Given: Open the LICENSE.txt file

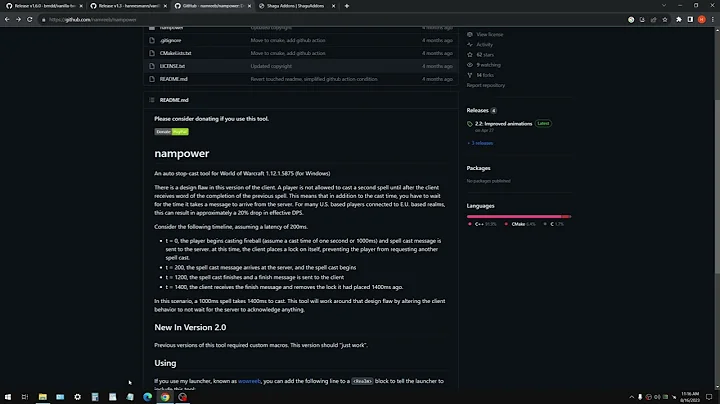Looking at the screenshot, I should pyautogui.click(x=172, y=66).
